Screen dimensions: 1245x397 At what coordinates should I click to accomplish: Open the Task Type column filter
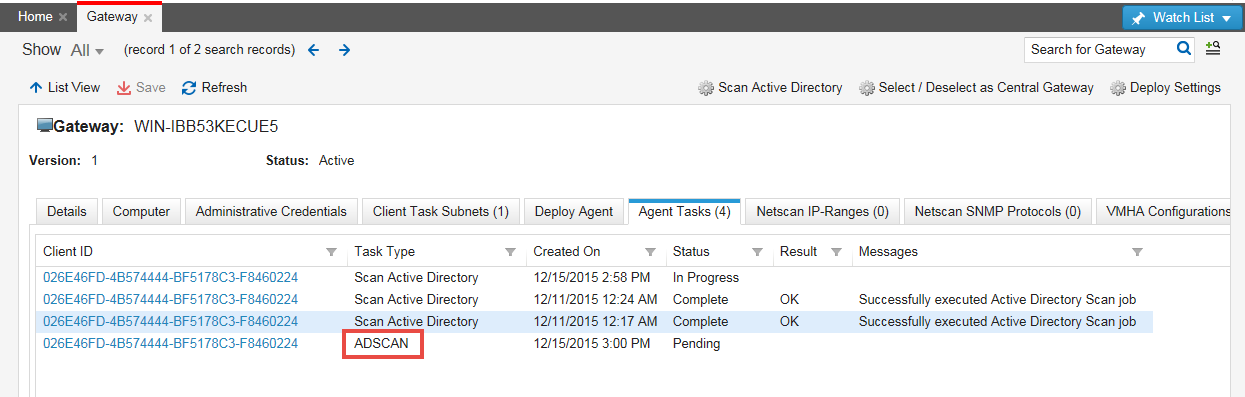[510, 252]
